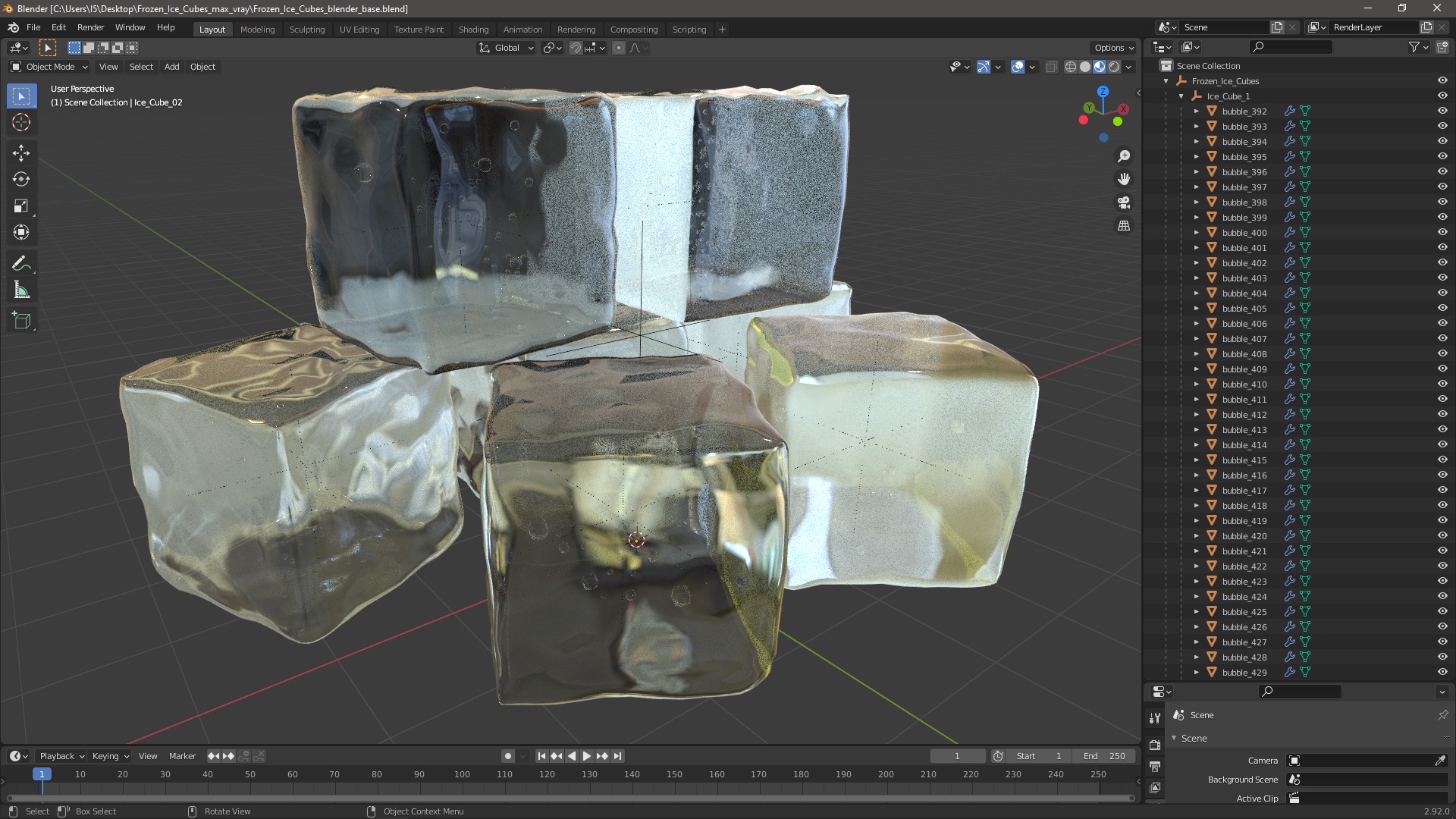Collapse the Ice_Cube_1 tree item
1456x819 pixels.
(x=1181, y=96)
